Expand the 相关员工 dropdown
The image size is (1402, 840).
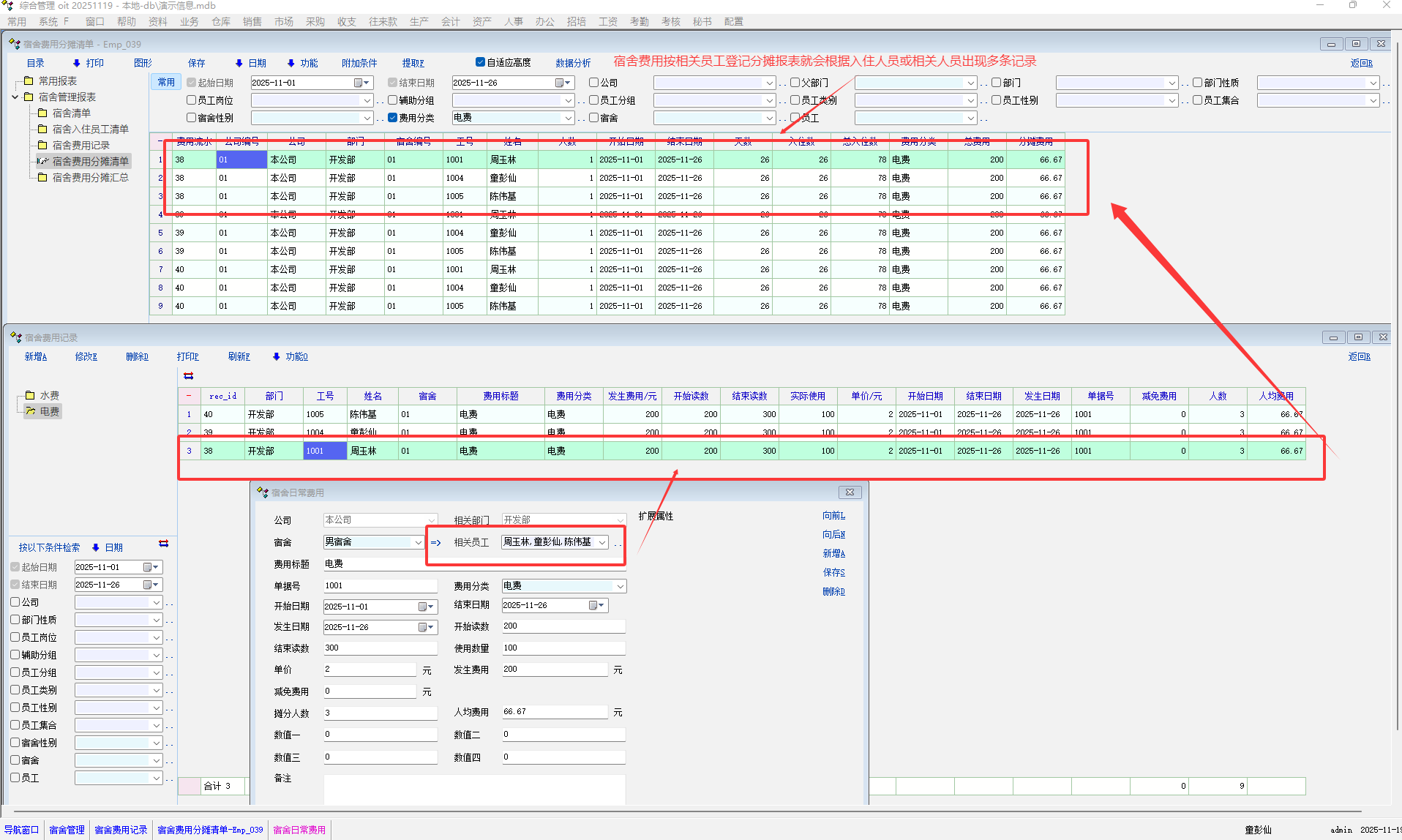[602, 543]
